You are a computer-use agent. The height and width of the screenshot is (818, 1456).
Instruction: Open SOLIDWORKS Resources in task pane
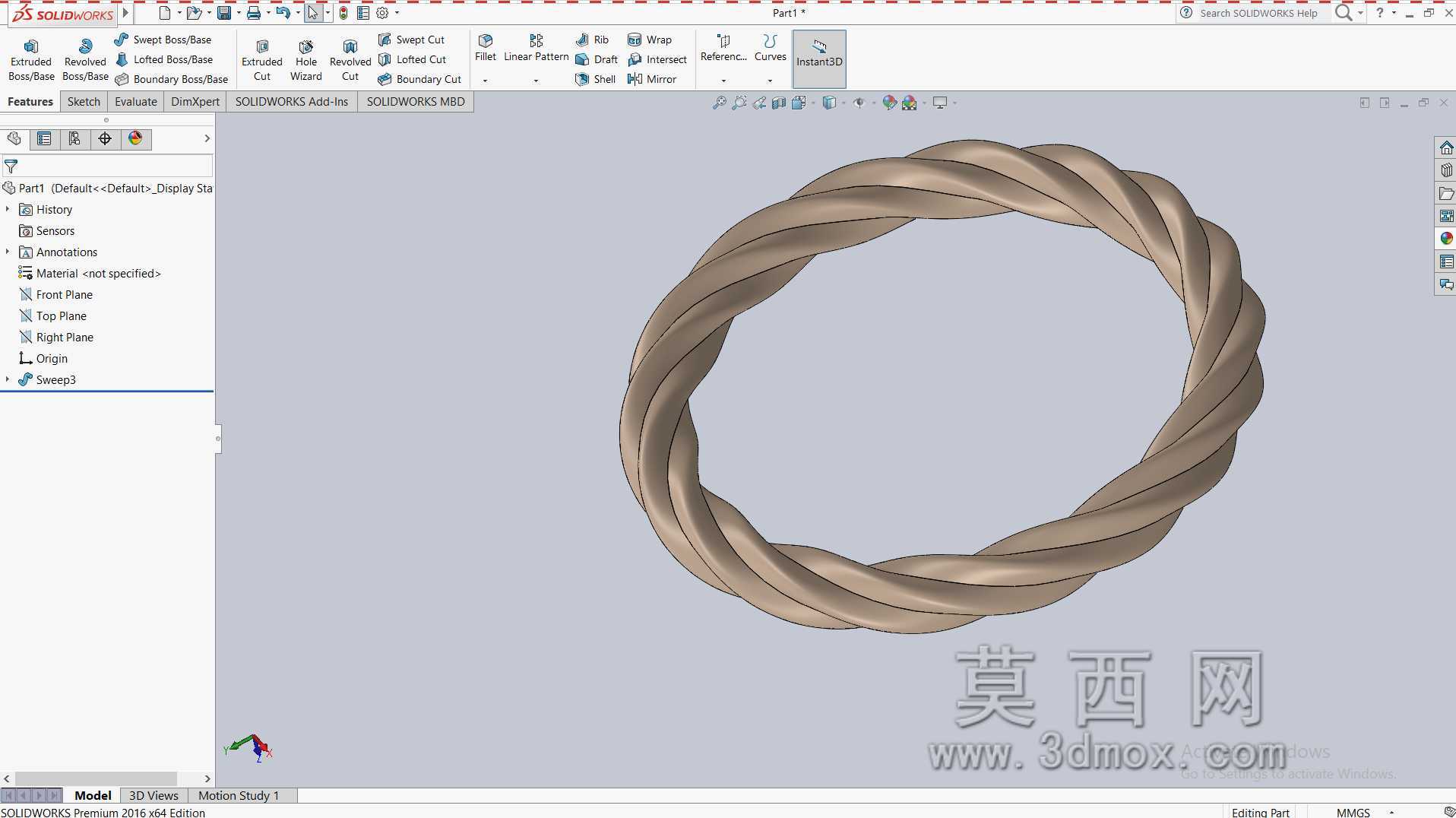pyautogui.click(x=1446, y=147)
